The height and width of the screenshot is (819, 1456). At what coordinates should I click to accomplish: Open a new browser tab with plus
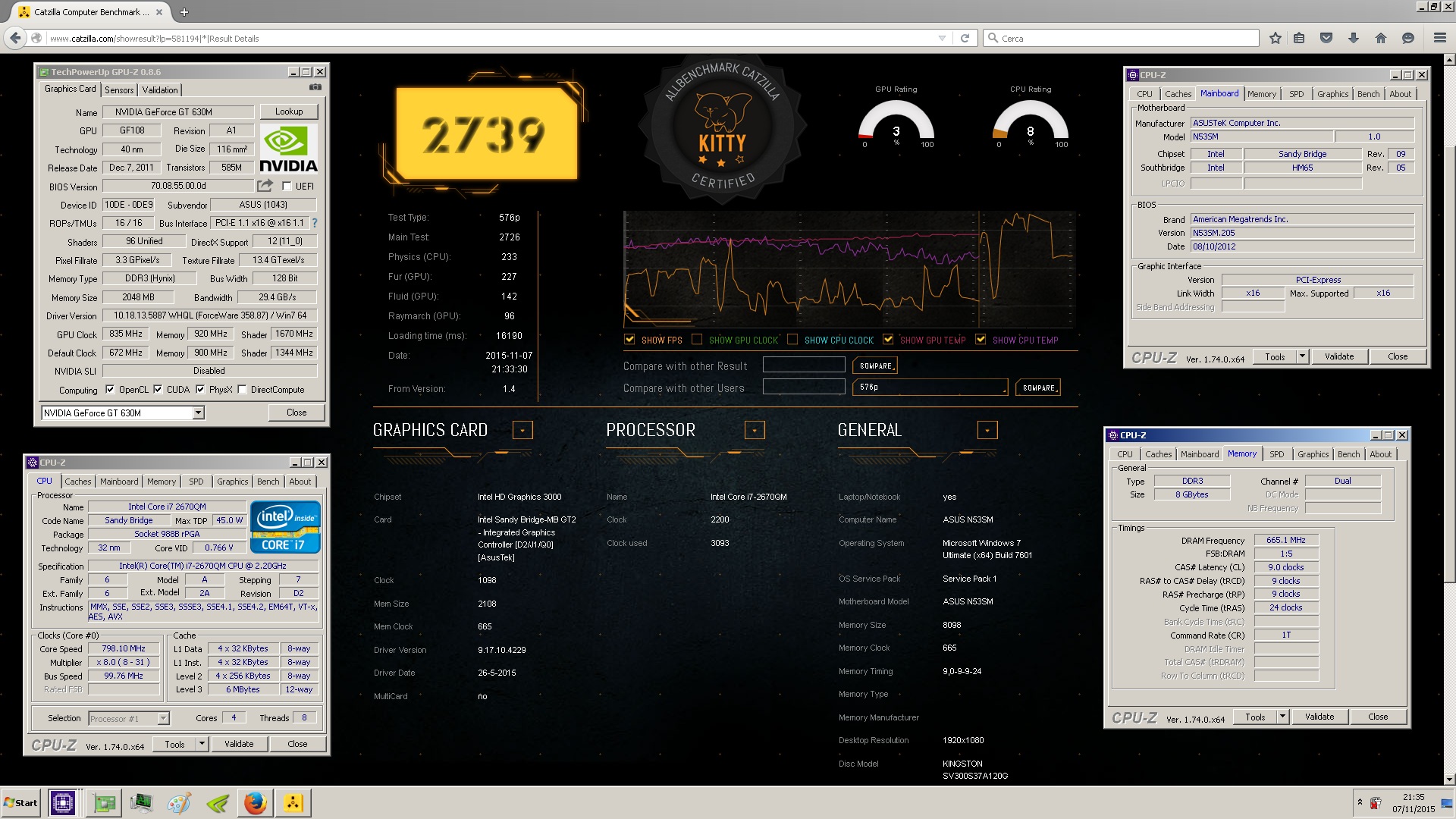184,12
